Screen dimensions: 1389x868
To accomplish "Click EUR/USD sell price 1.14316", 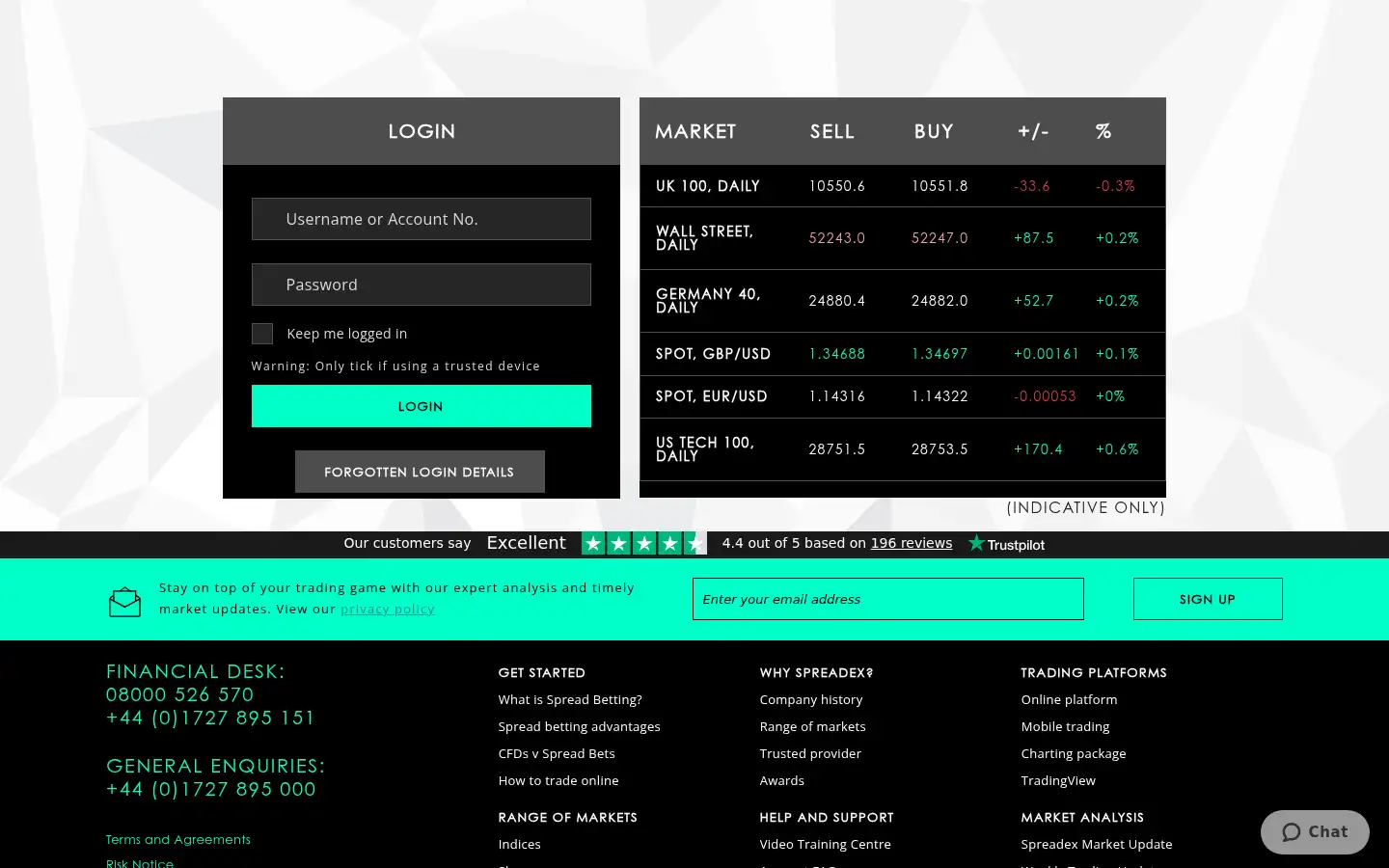I will (x=837, y=396).
